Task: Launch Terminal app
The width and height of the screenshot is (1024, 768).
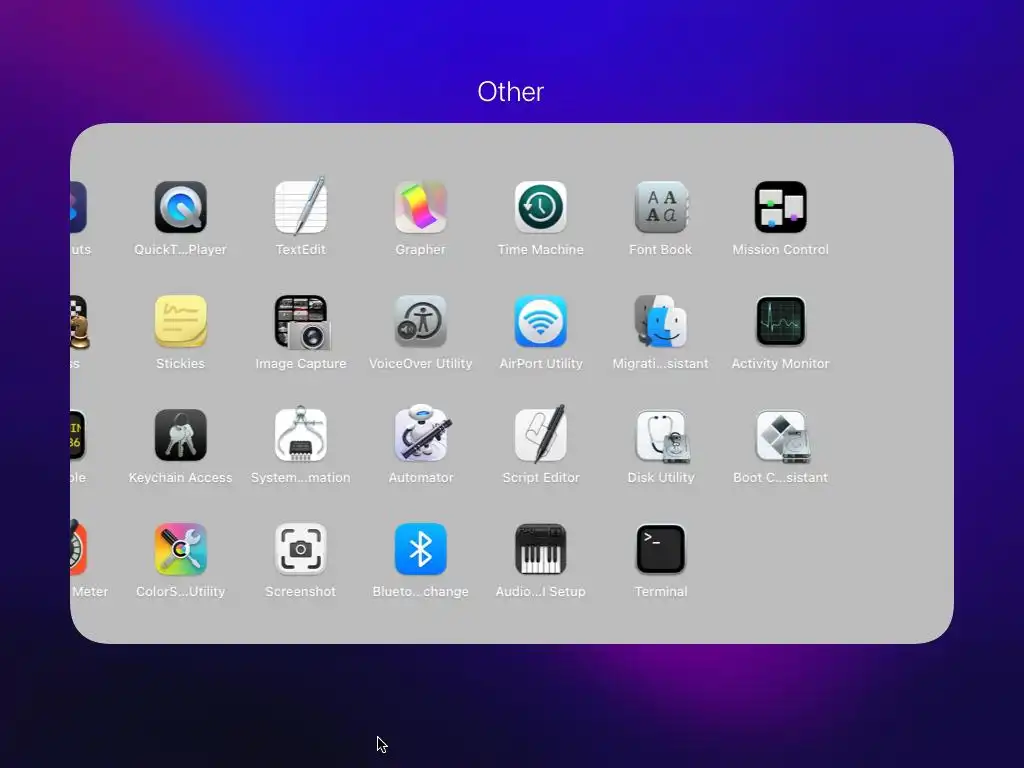Action: (x=661, y=549)
